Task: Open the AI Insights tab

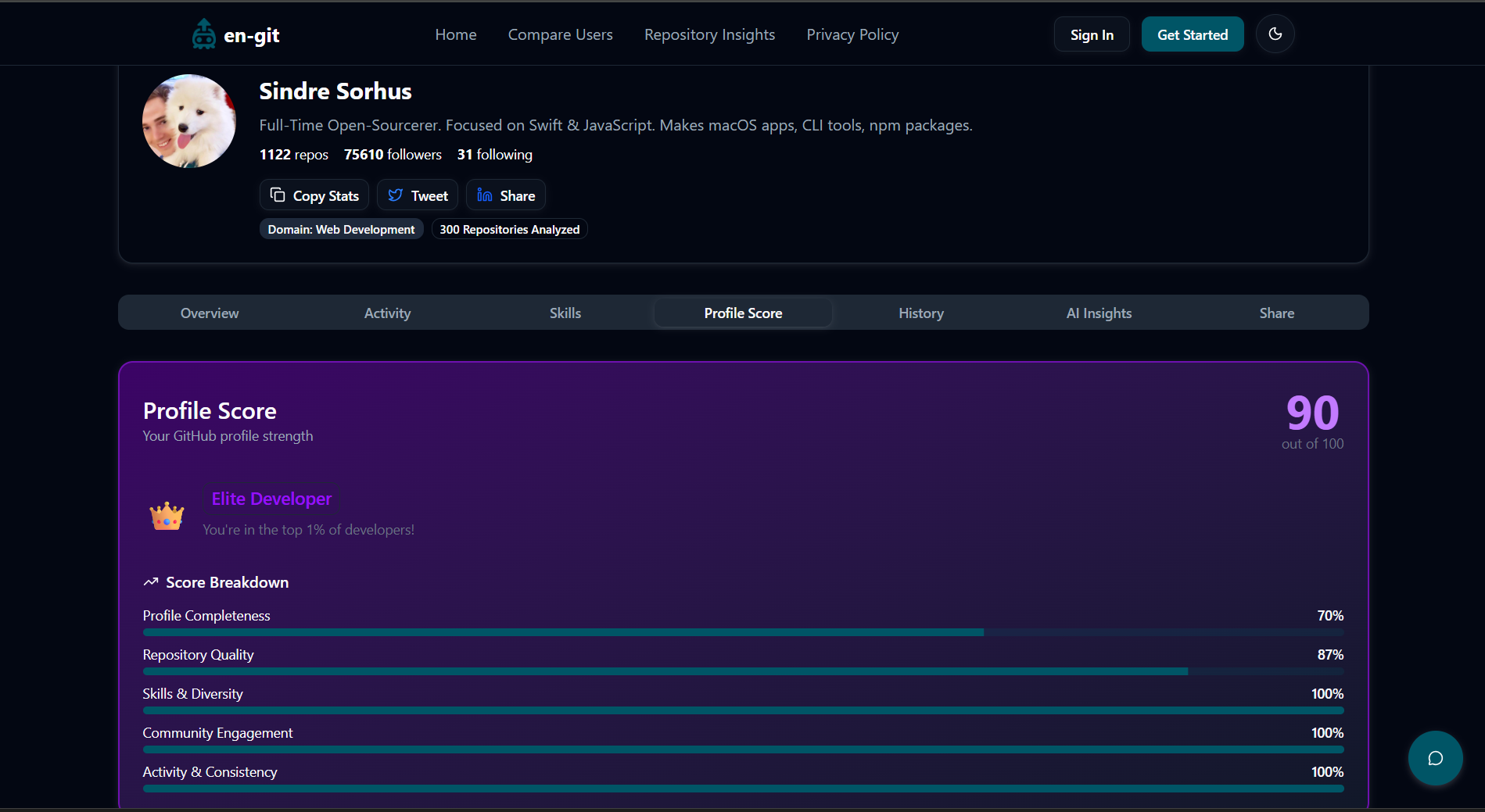Action: click(x=1099, y=313)
